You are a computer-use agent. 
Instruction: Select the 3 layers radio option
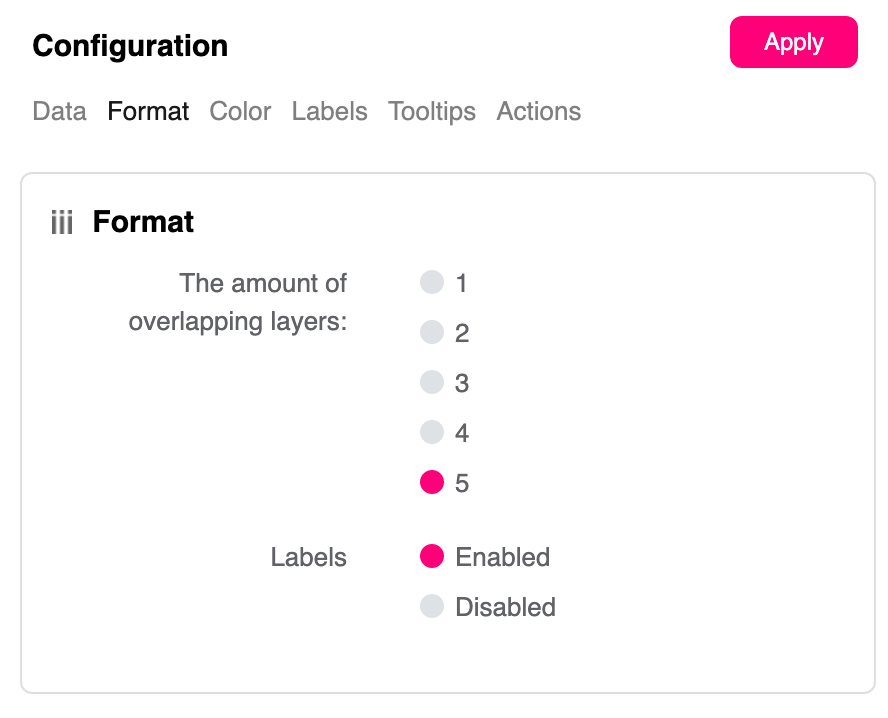point(432,383)
